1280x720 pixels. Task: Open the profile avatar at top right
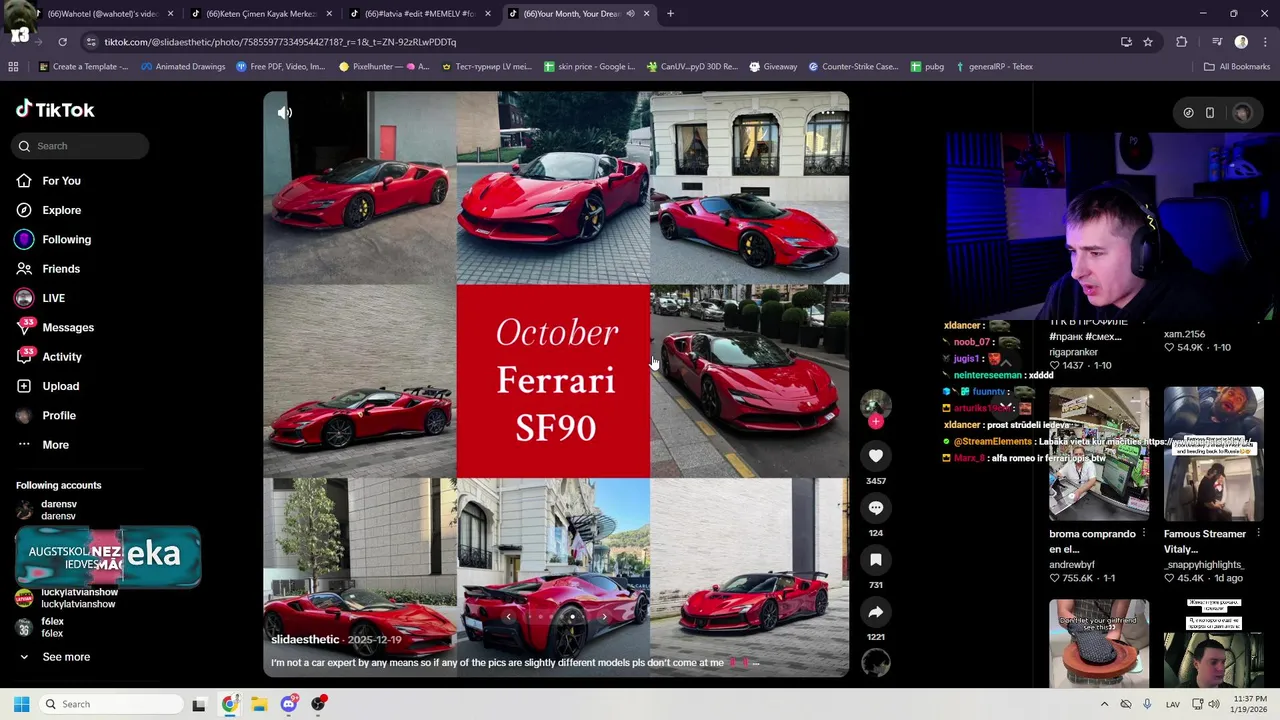1243,113
